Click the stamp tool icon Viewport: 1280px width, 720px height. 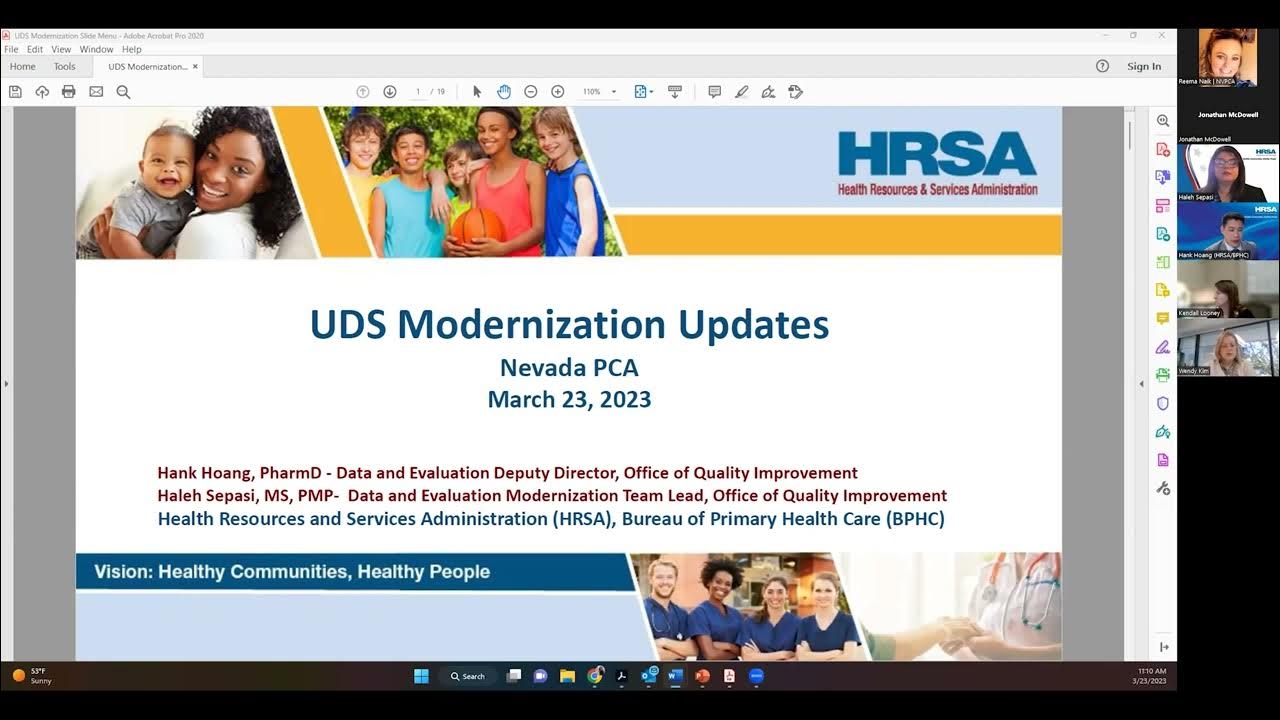(x=795, y=92)
